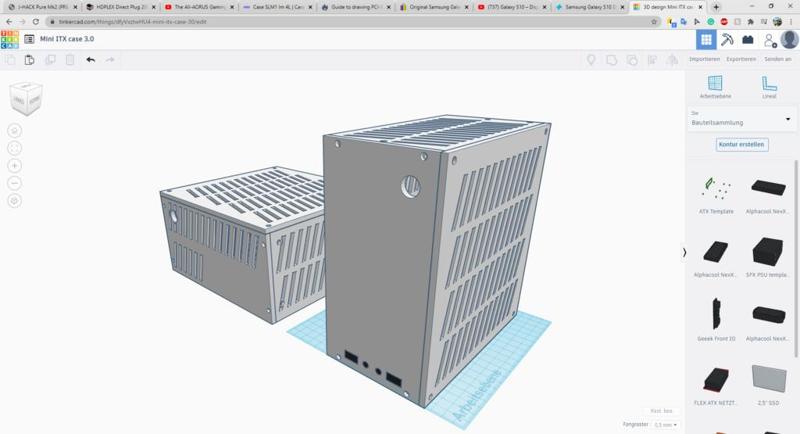Open the Tinkercad logo home link
This screenshot has width=800, height=434.
click(10, 39)
